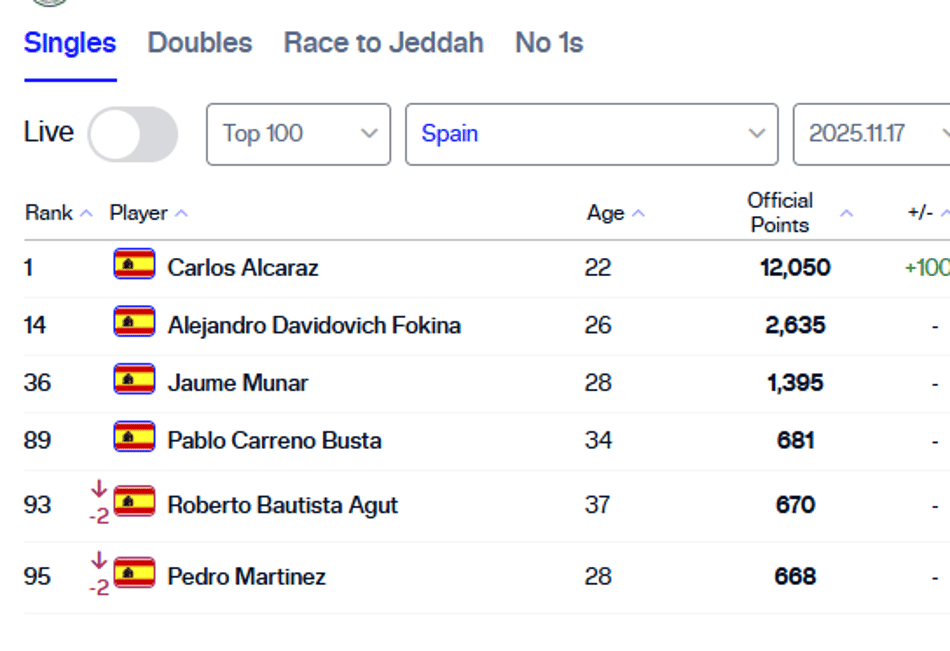Switch to the Race to Jeddah tab
This screenshot has height=651, width=950.
pos(384,43)
